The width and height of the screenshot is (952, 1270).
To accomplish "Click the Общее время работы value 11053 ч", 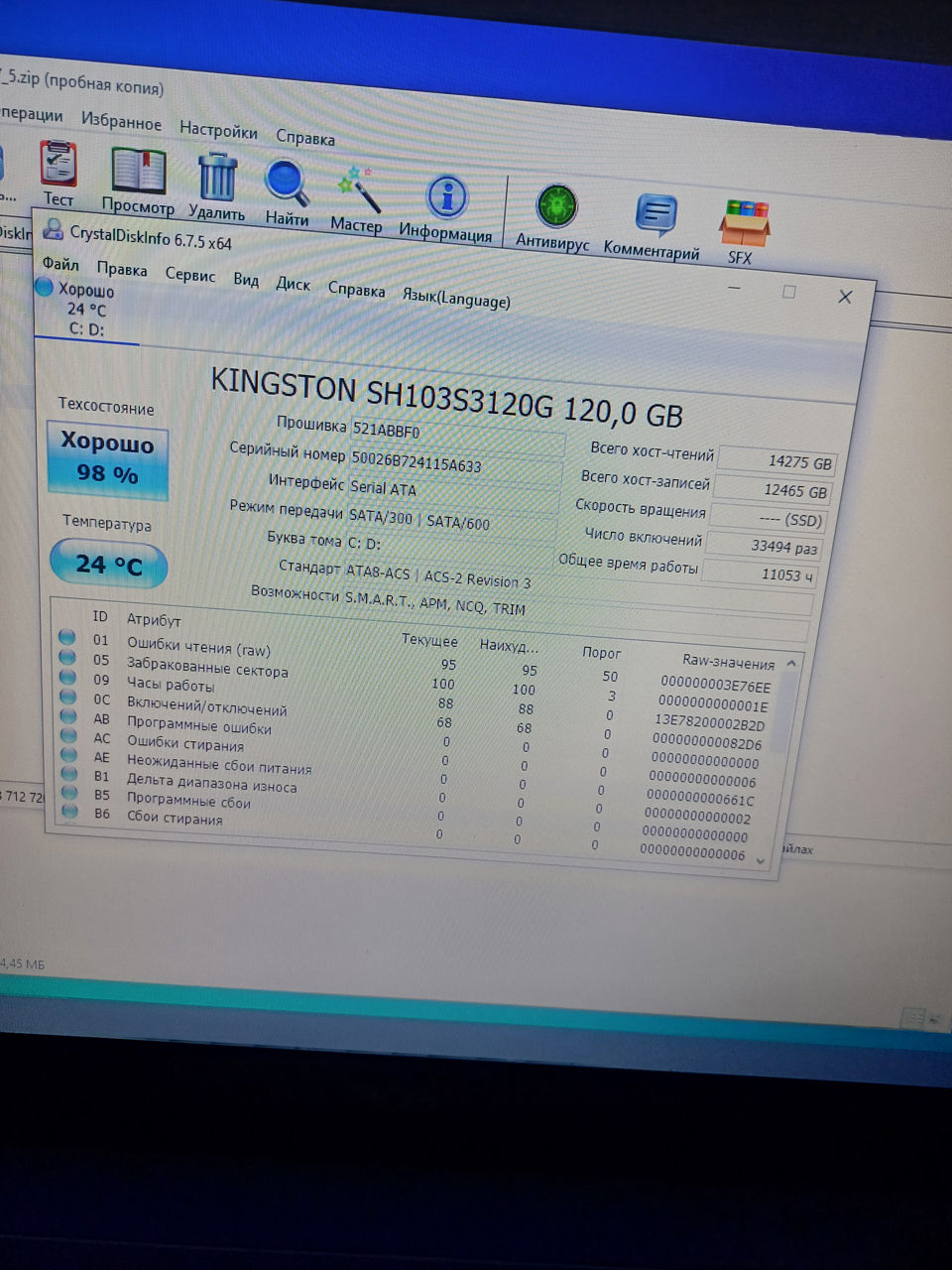I will click(x=761, y=573).
